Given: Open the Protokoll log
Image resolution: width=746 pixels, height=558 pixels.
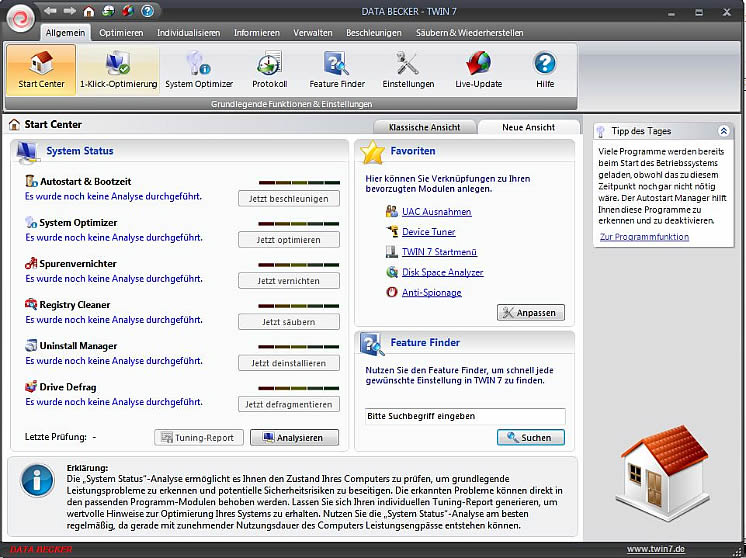Looking at the screenshot, I should coord(270,69).
